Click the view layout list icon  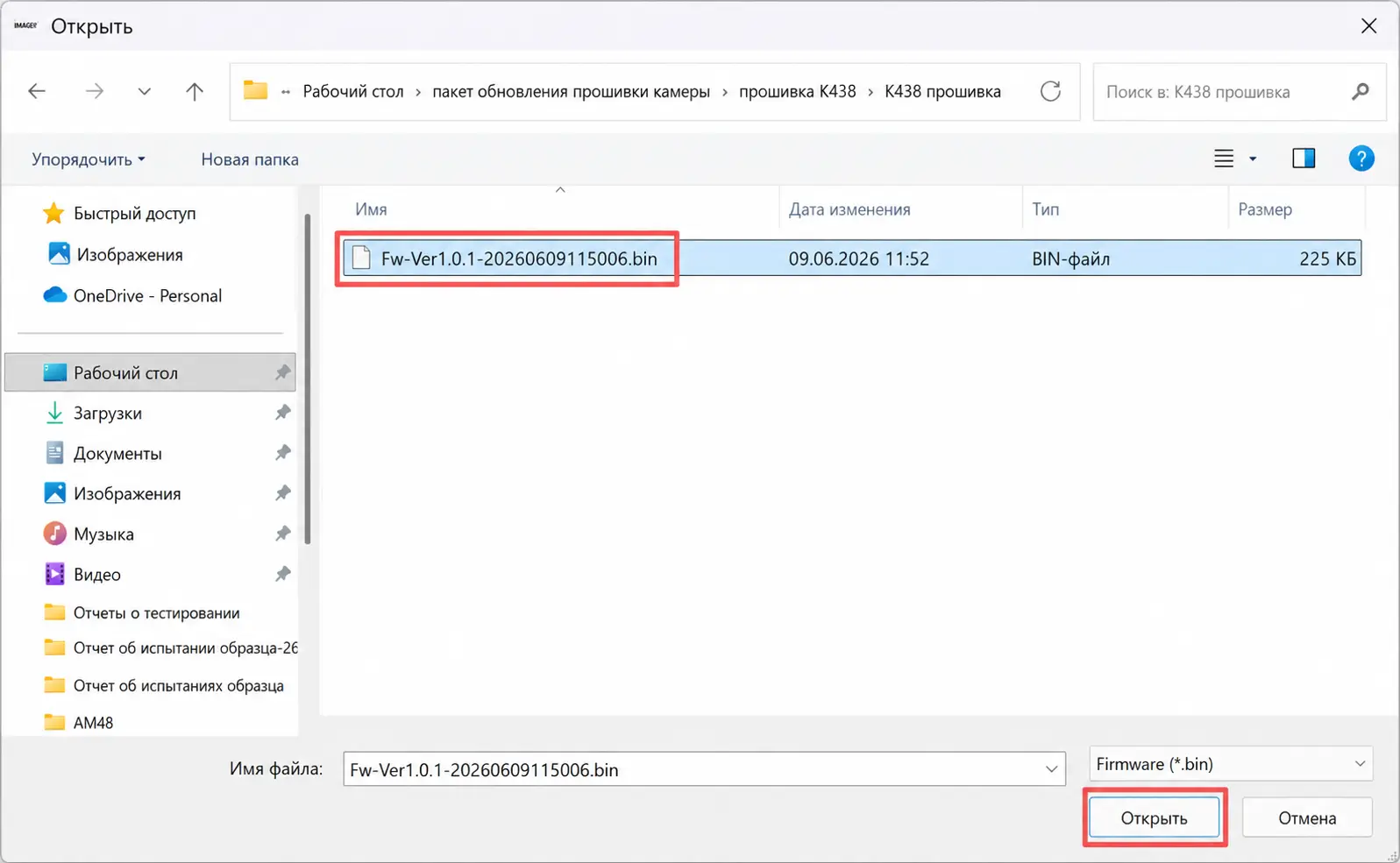pos(1224,159)
